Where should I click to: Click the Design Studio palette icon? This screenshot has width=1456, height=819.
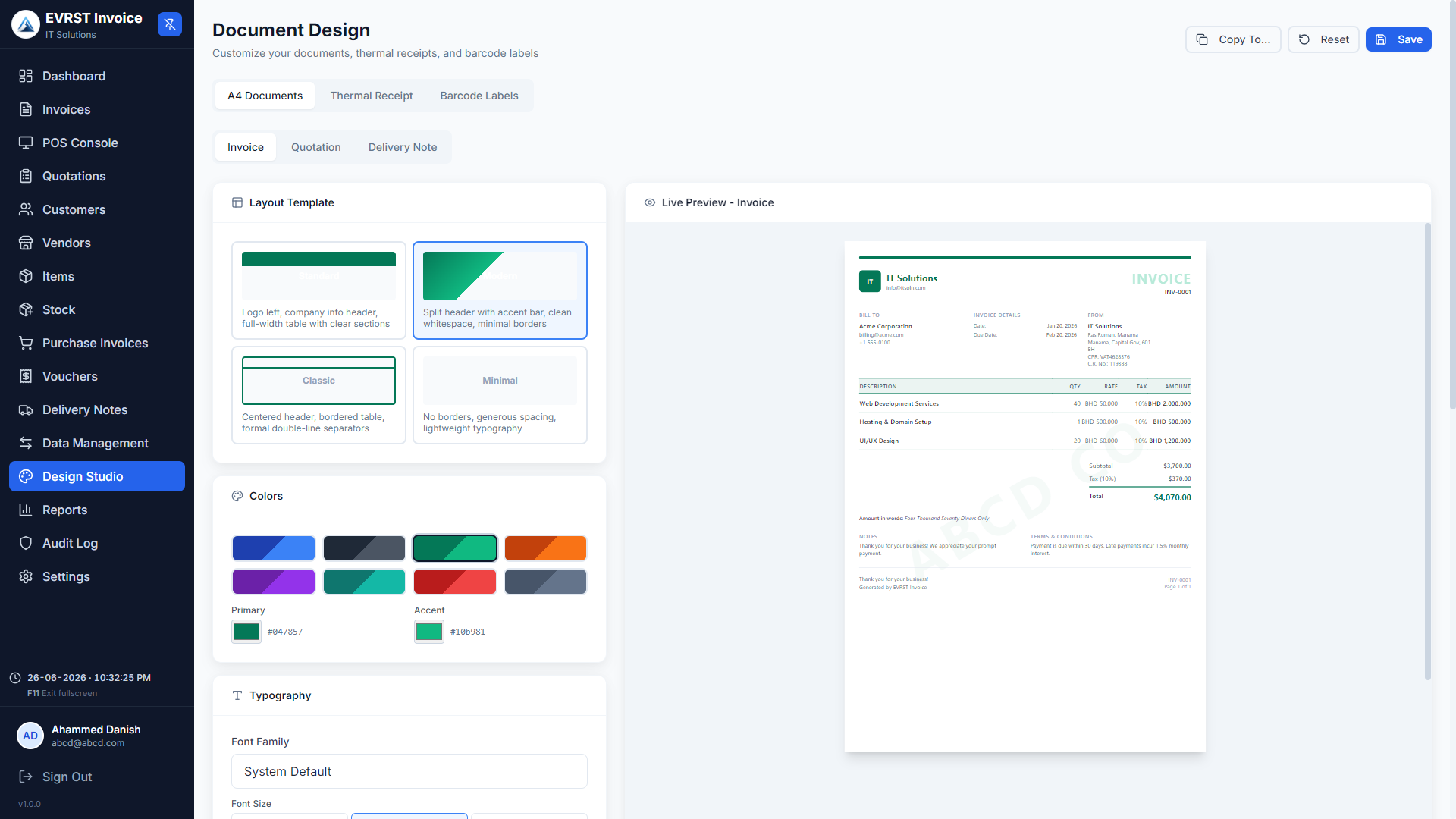click(x=26, y=476)
